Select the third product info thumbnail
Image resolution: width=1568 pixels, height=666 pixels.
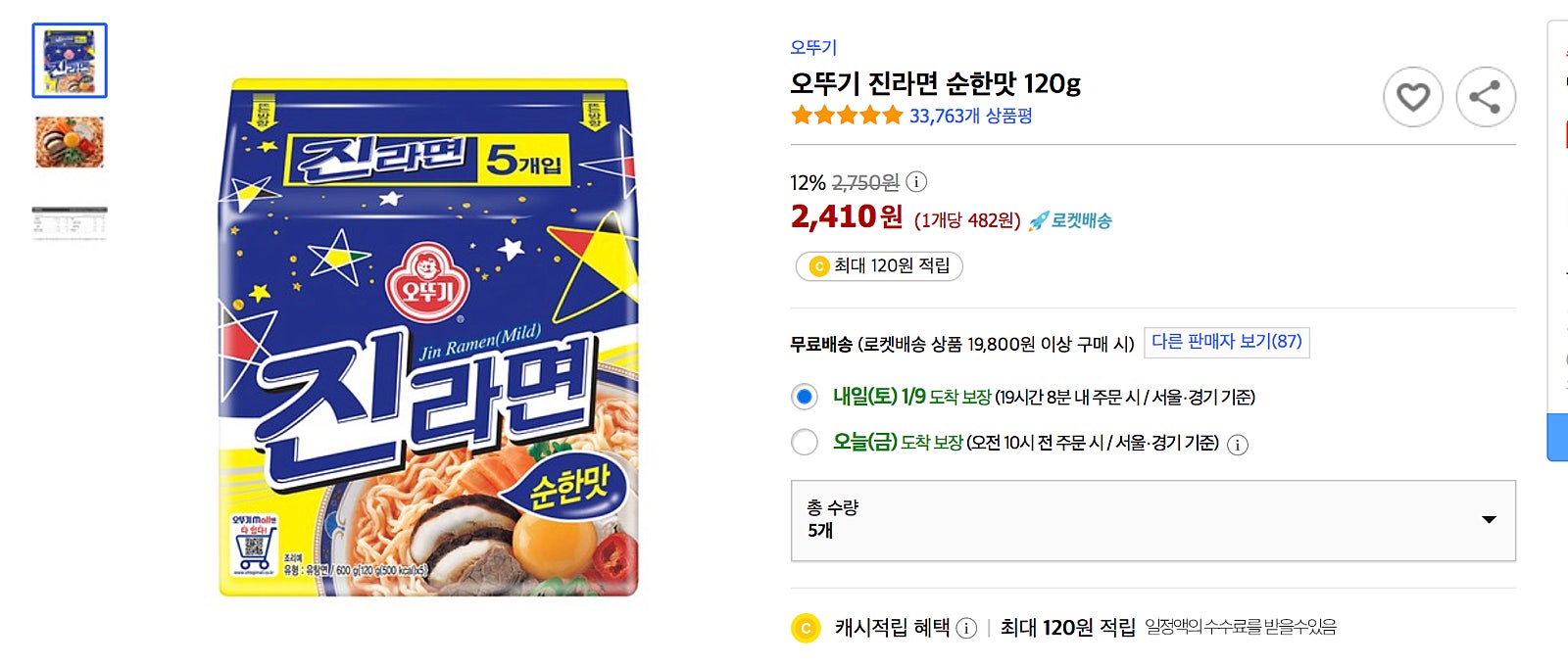click(x=70, y=223)
